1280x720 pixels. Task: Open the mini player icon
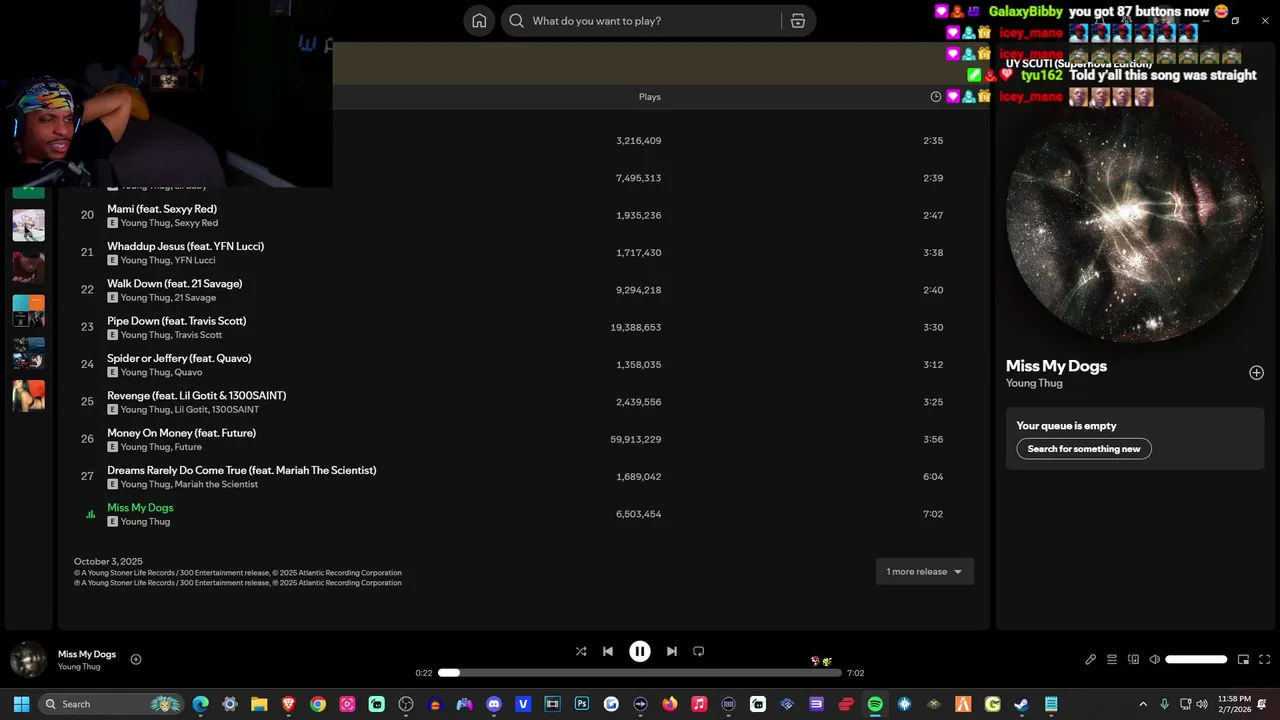[x=1243, y=660]
